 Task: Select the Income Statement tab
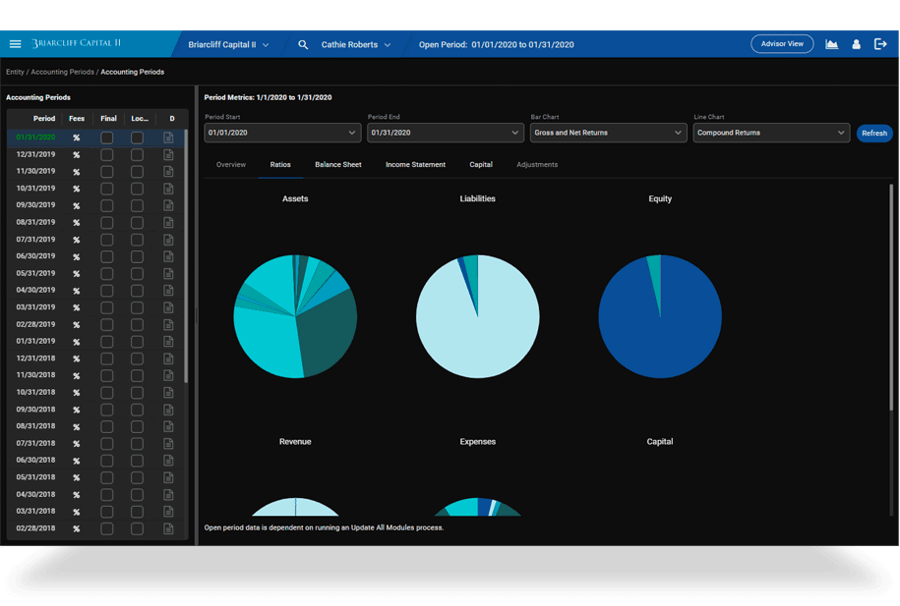pos(415,164)
